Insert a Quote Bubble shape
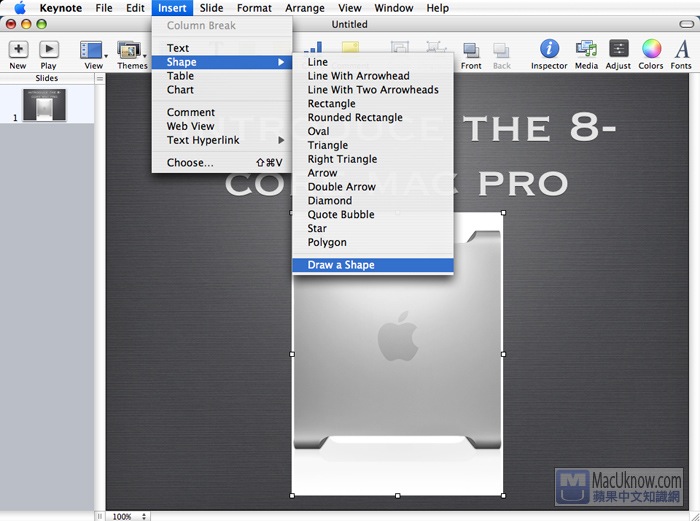 (373, 214)
